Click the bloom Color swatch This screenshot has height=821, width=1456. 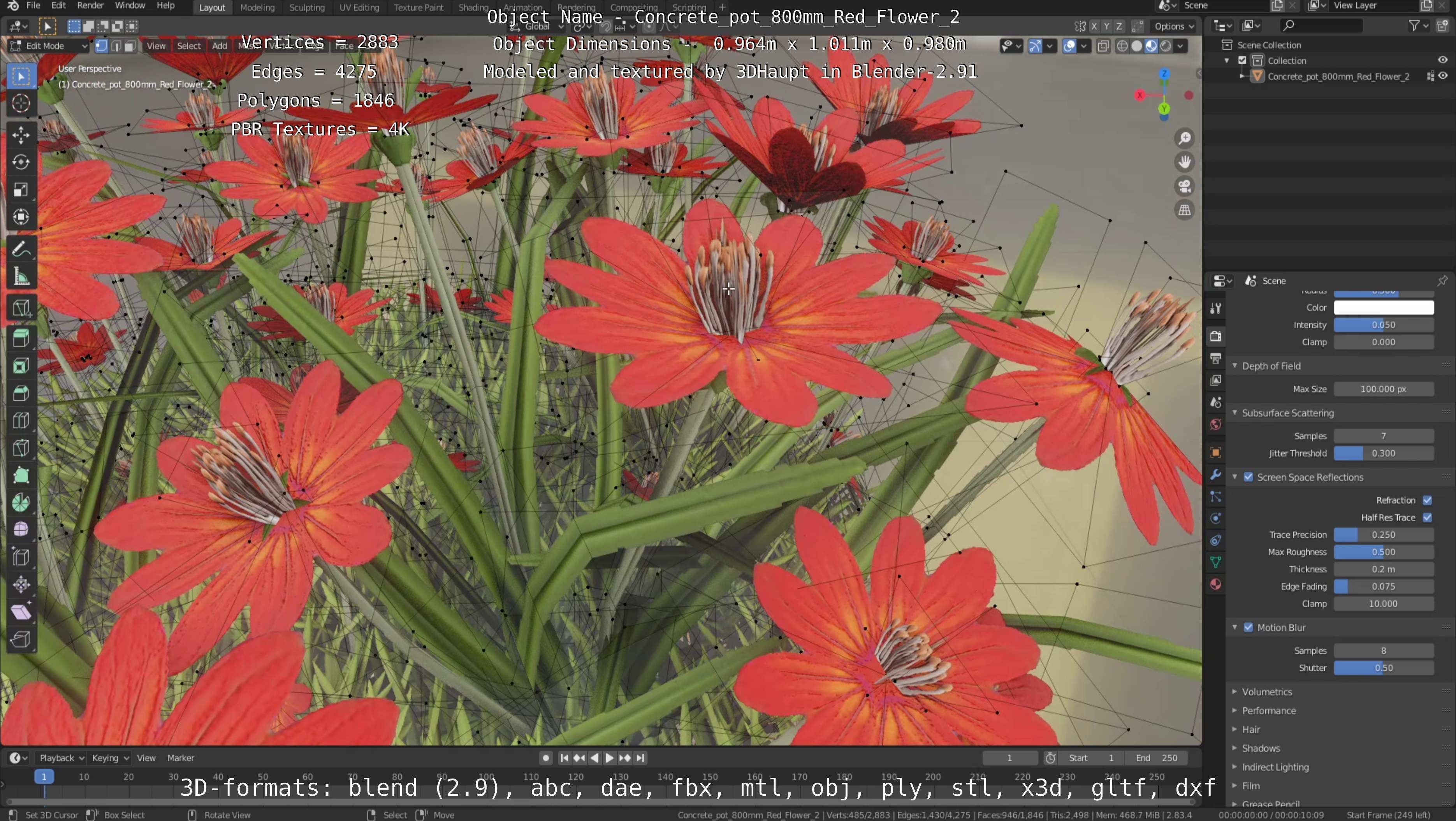pos(1384,308)
